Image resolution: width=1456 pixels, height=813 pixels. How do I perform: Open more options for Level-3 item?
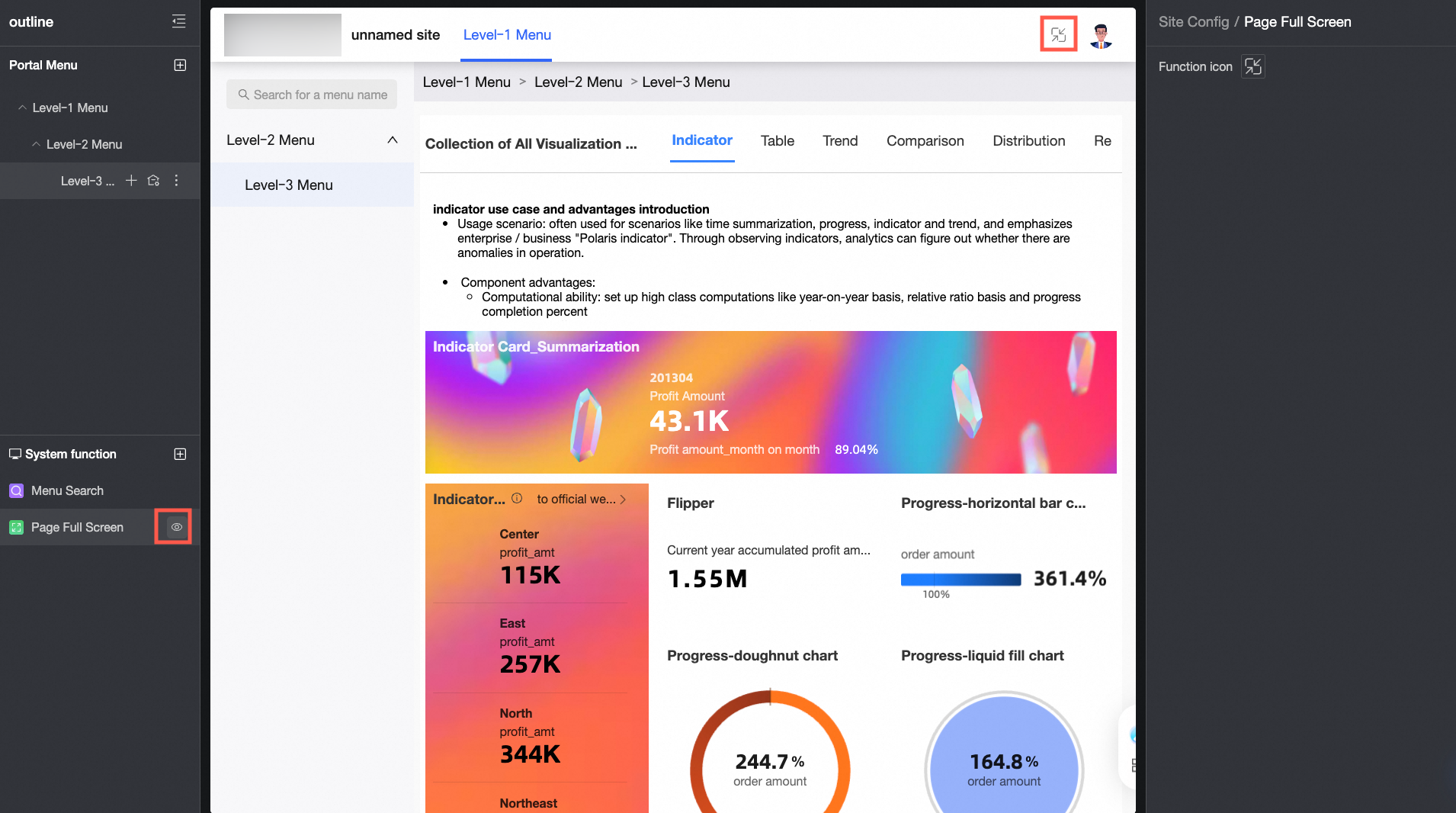(176, 181)
